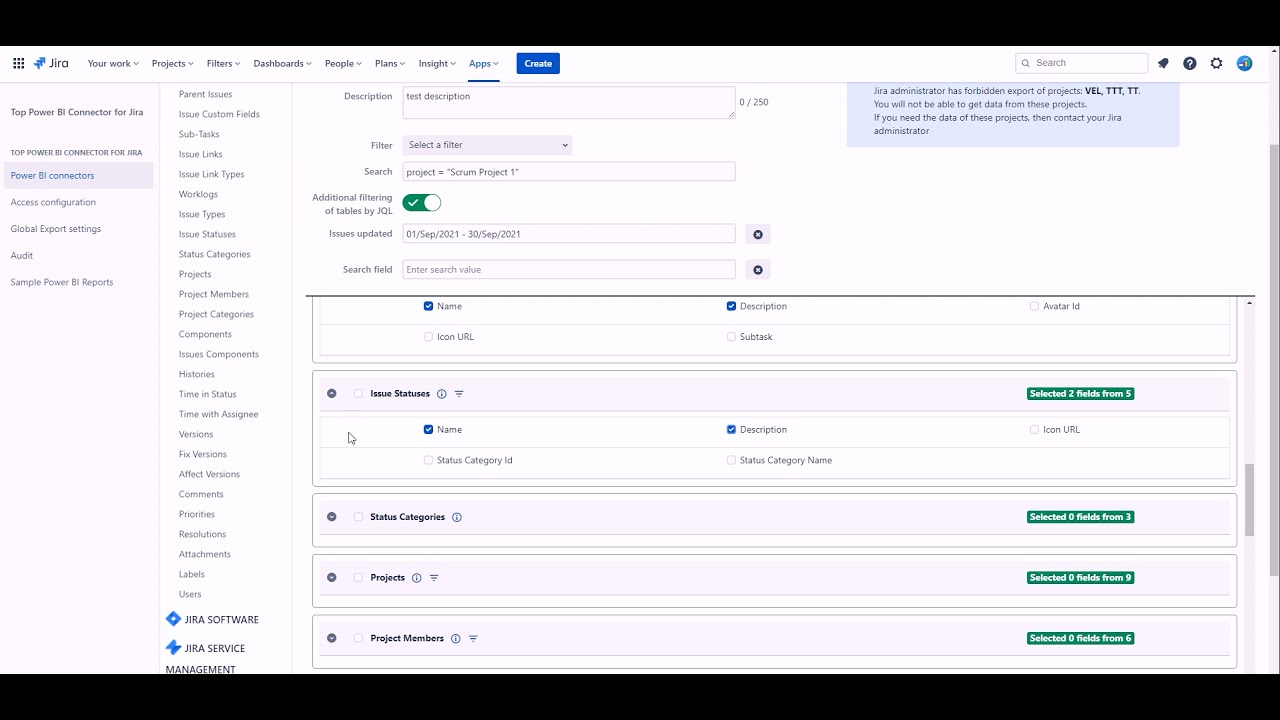Open the Apps menu
1280x720 pixels.
[x=484, y=63]
